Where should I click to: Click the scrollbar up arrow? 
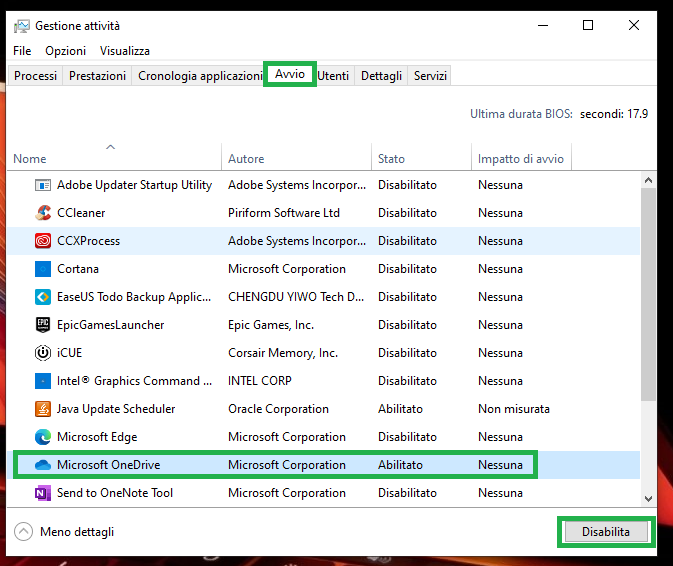coord(648,180)
